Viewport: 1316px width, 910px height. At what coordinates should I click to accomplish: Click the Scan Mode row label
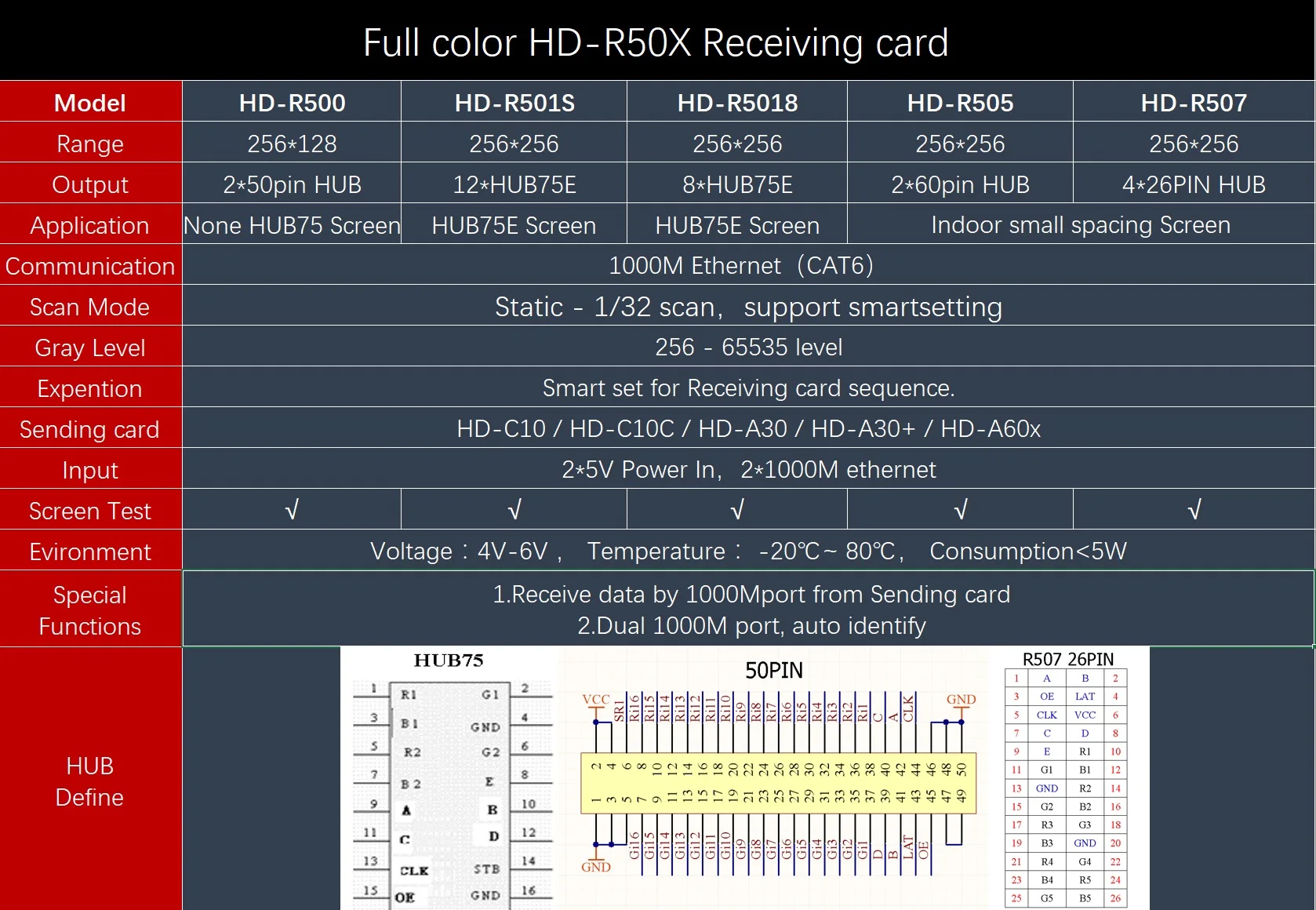click(x=89, y=307)
